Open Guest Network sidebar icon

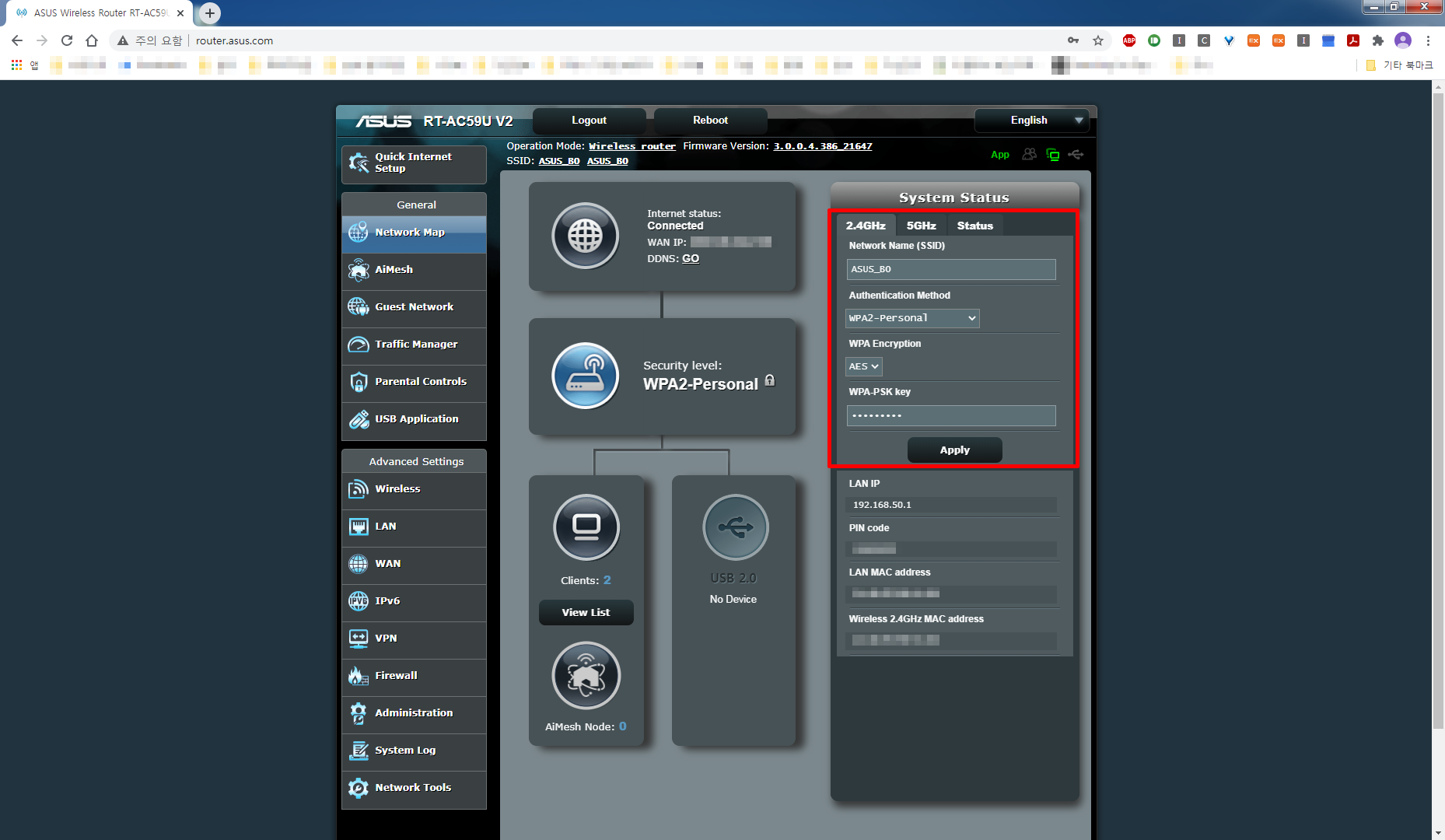[x=359, y=306]
